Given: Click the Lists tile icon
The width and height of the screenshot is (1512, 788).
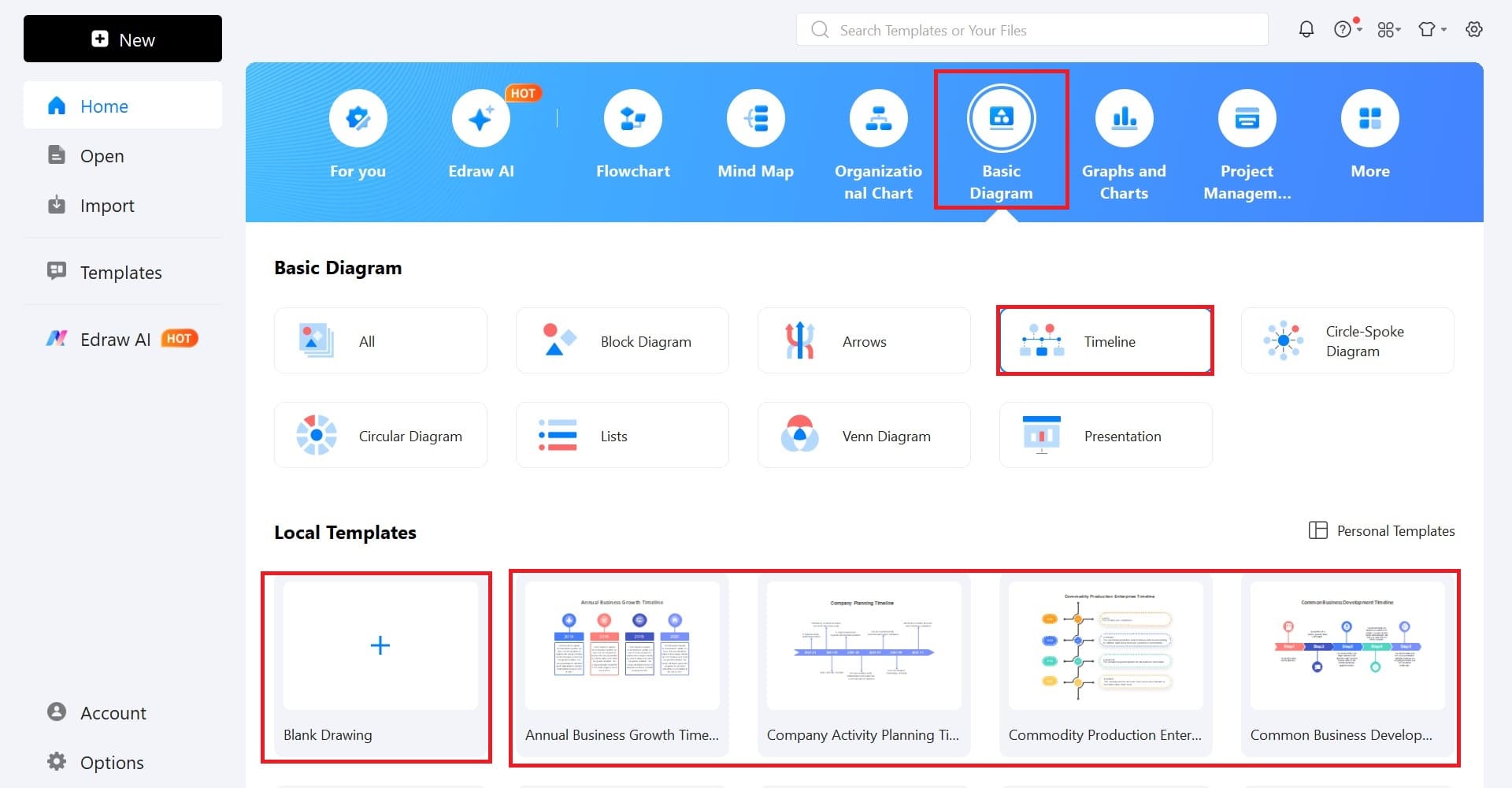Looking at the screenshot, I should pyautogui.click(x=558, y=435).
